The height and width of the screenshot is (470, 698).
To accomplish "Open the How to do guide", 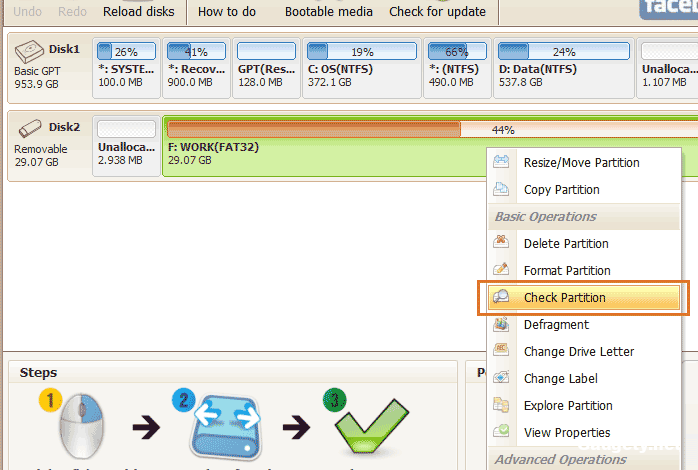I will [225, 12].
